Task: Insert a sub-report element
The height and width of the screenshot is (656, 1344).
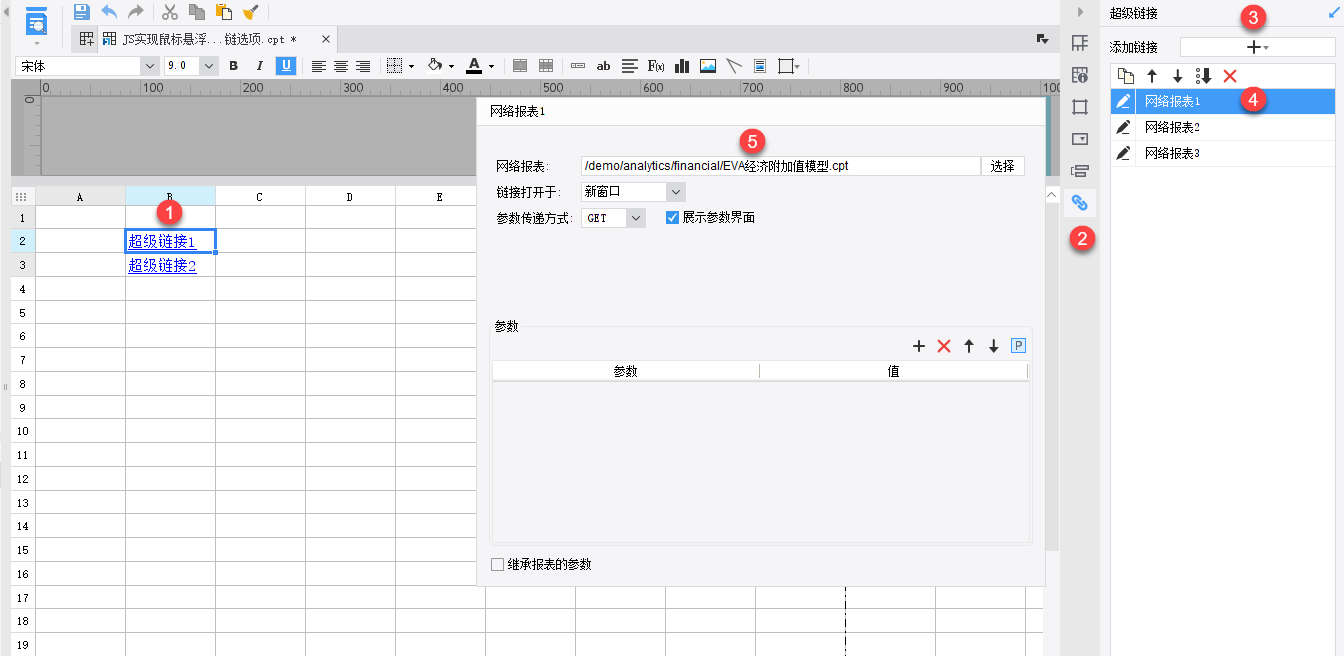Action: pos(760,66)
